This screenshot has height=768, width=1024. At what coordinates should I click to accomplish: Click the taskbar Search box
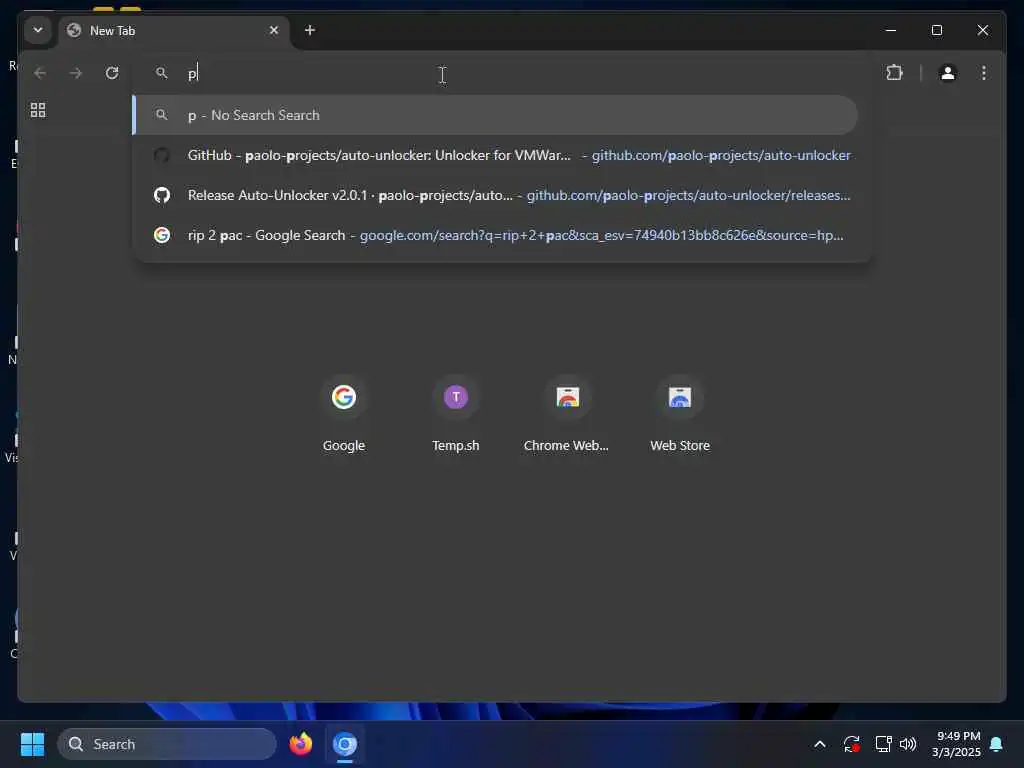pos(167,744)
